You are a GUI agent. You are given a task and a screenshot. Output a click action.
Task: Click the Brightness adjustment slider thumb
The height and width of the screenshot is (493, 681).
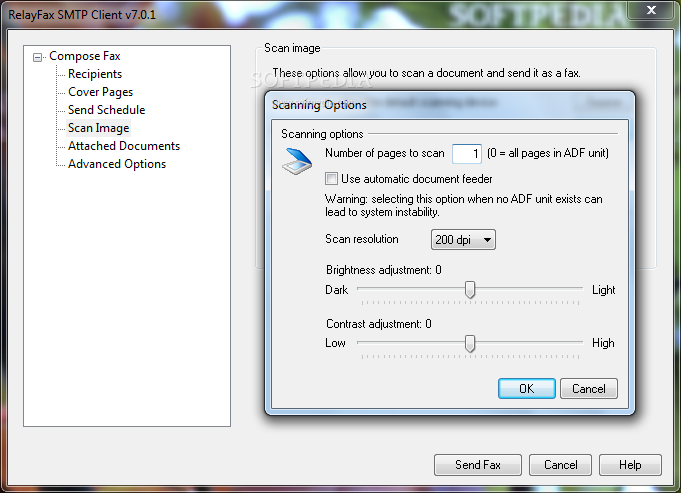[x=469, y=290]
